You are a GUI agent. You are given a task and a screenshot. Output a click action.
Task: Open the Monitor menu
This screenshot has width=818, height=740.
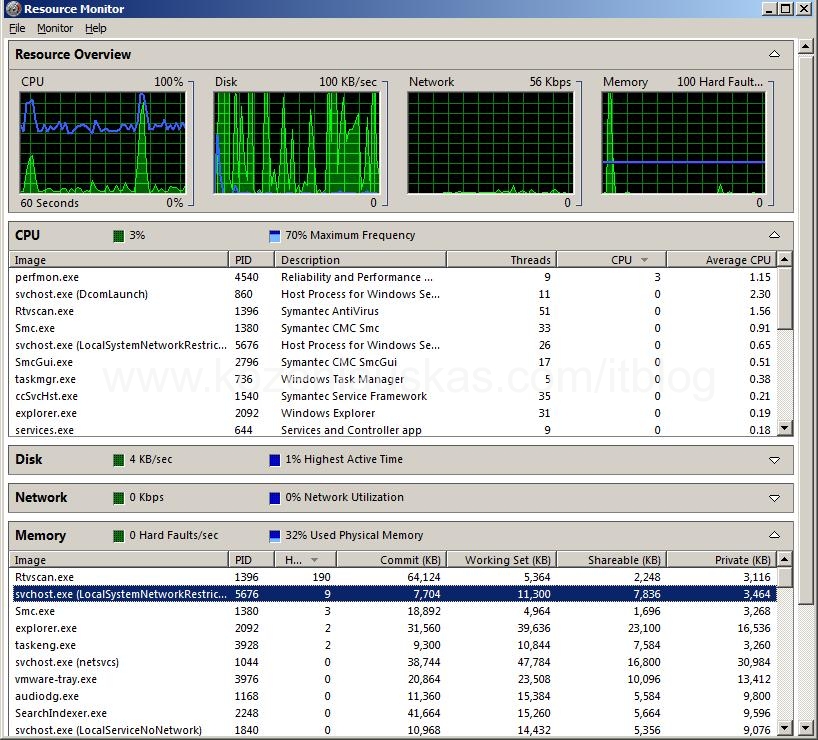pyautogui.click(x=55, y=28)
